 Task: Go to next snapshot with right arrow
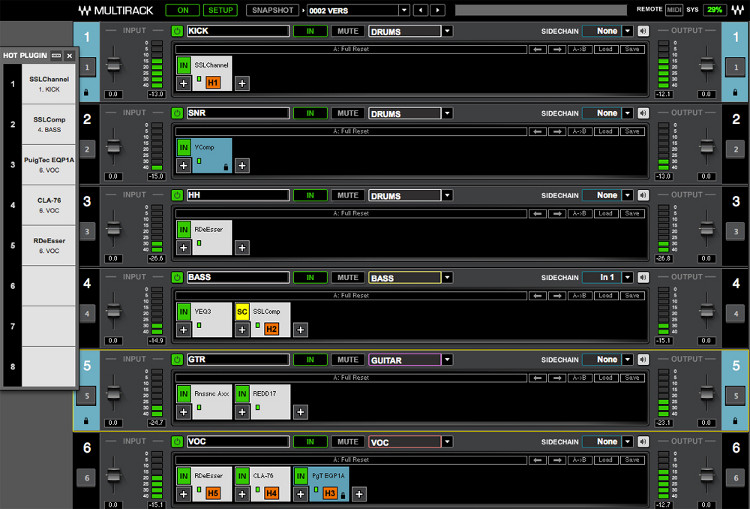coord(438,10)
